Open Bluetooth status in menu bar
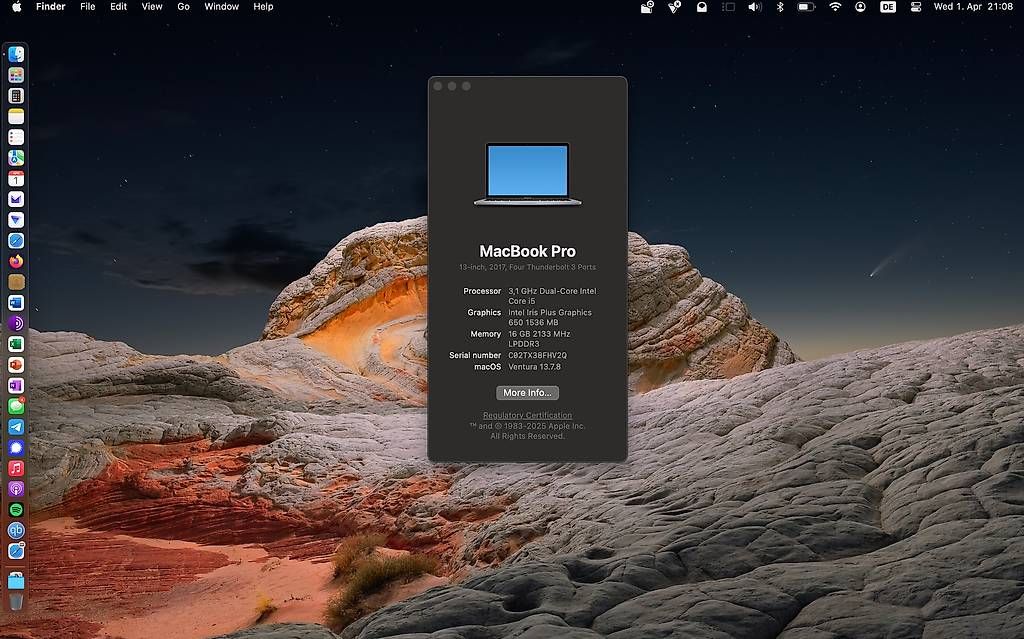Screen dimensions: 1024x639 780,7
